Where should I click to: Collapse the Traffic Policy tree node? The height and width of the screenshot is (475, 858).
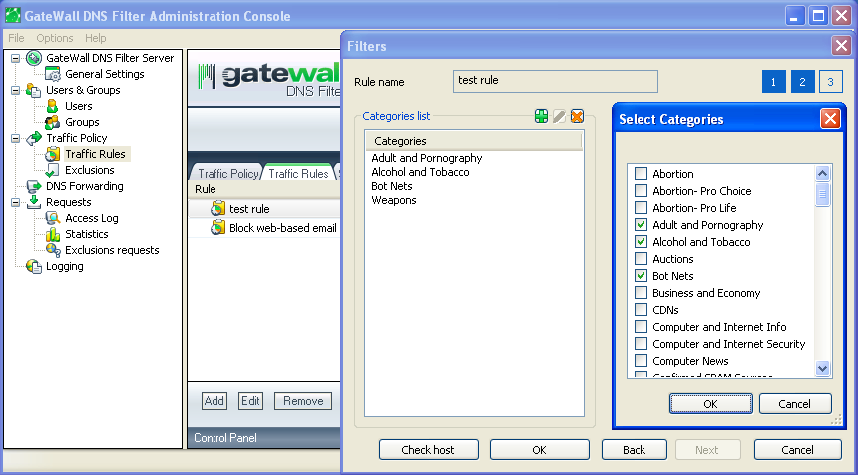[16, 138]
